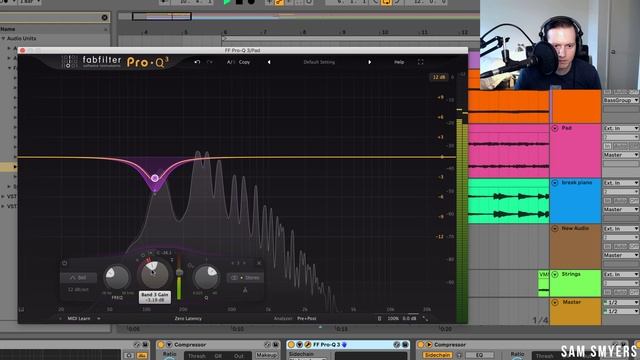Toggle the second Compressor EQ button
640x360 pixels.
[x=479, y=356]
